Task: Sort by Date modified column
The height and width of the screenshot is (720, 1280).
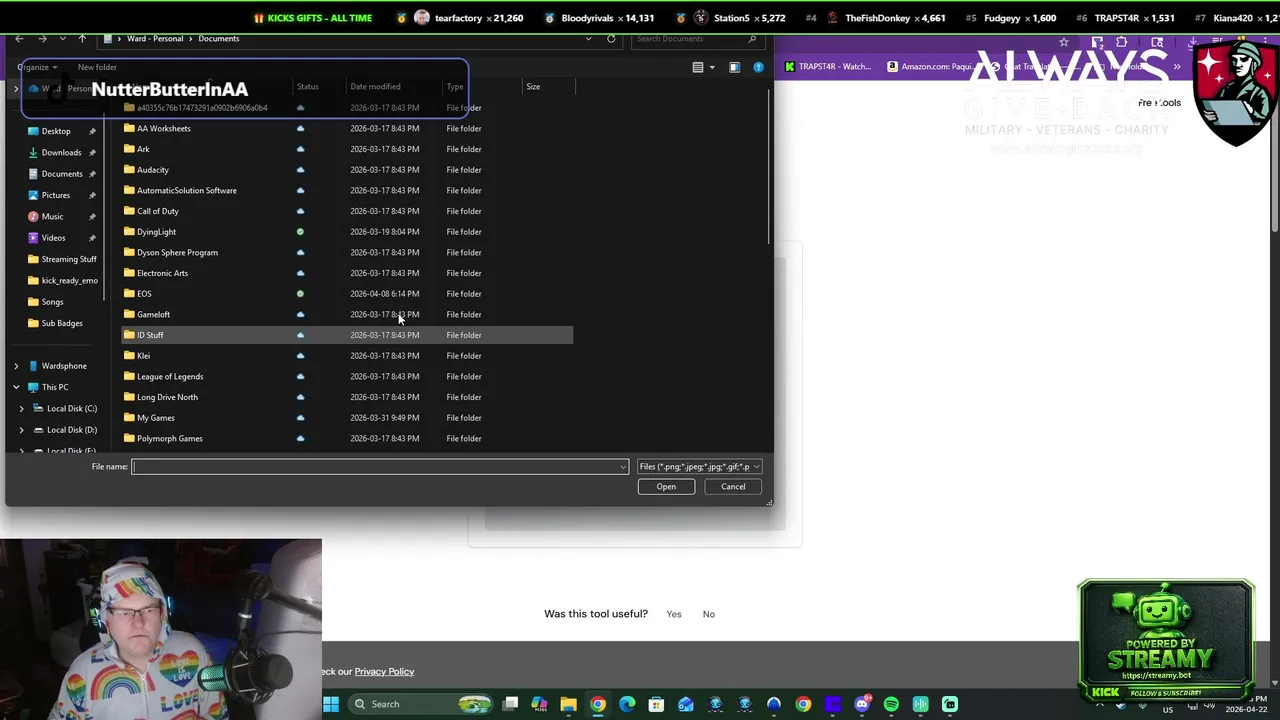Action: click(x=375, y=87)
